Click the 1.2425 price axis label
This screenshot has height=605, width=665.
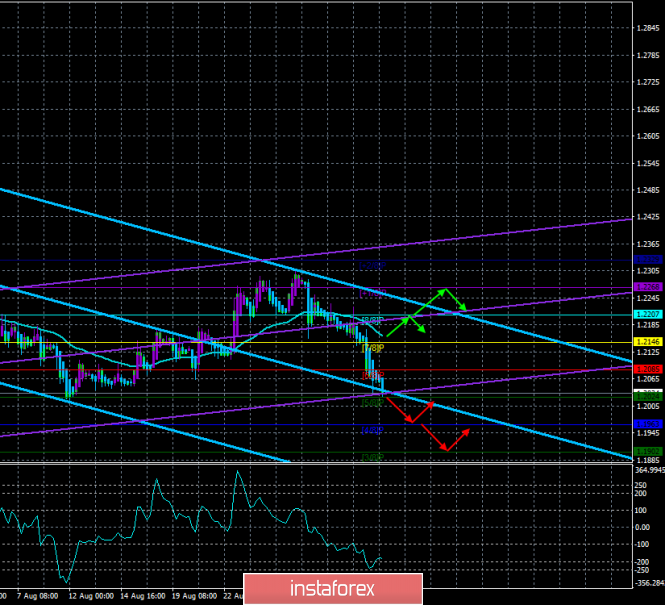[x=648, y=217]
